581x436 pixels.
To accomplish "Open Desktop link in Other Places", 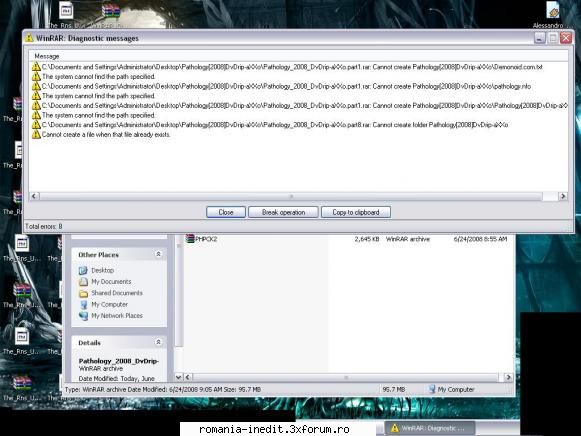I will coord(103,270).
